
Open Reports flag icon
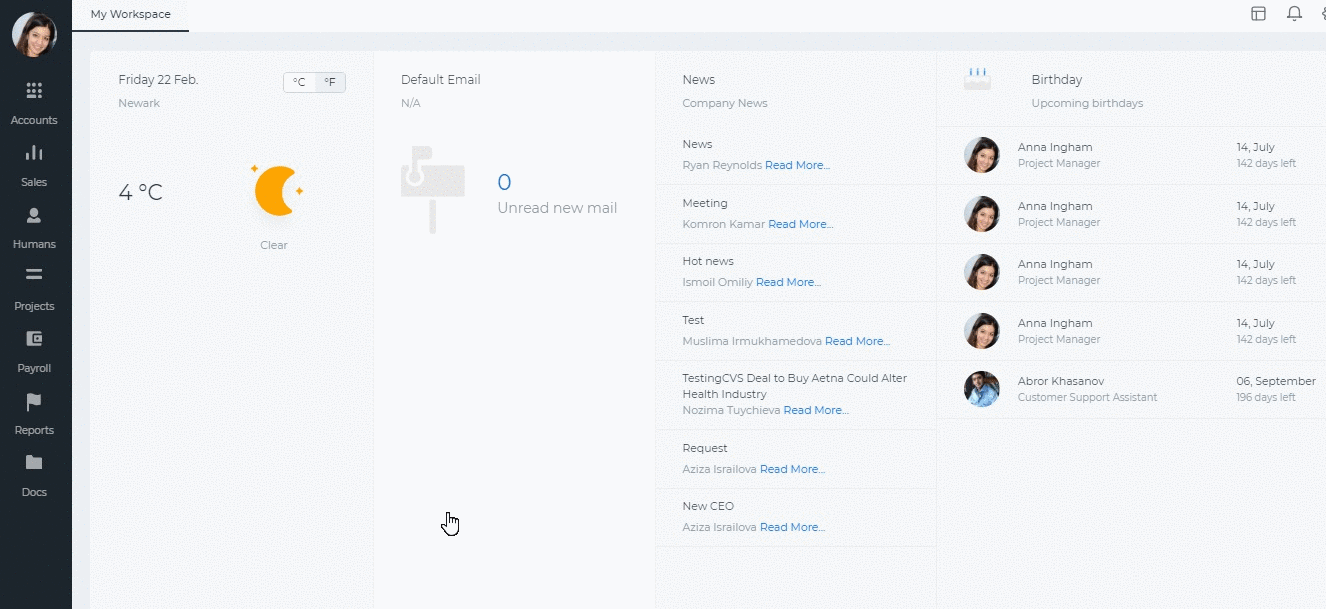(x=34, y=401)
